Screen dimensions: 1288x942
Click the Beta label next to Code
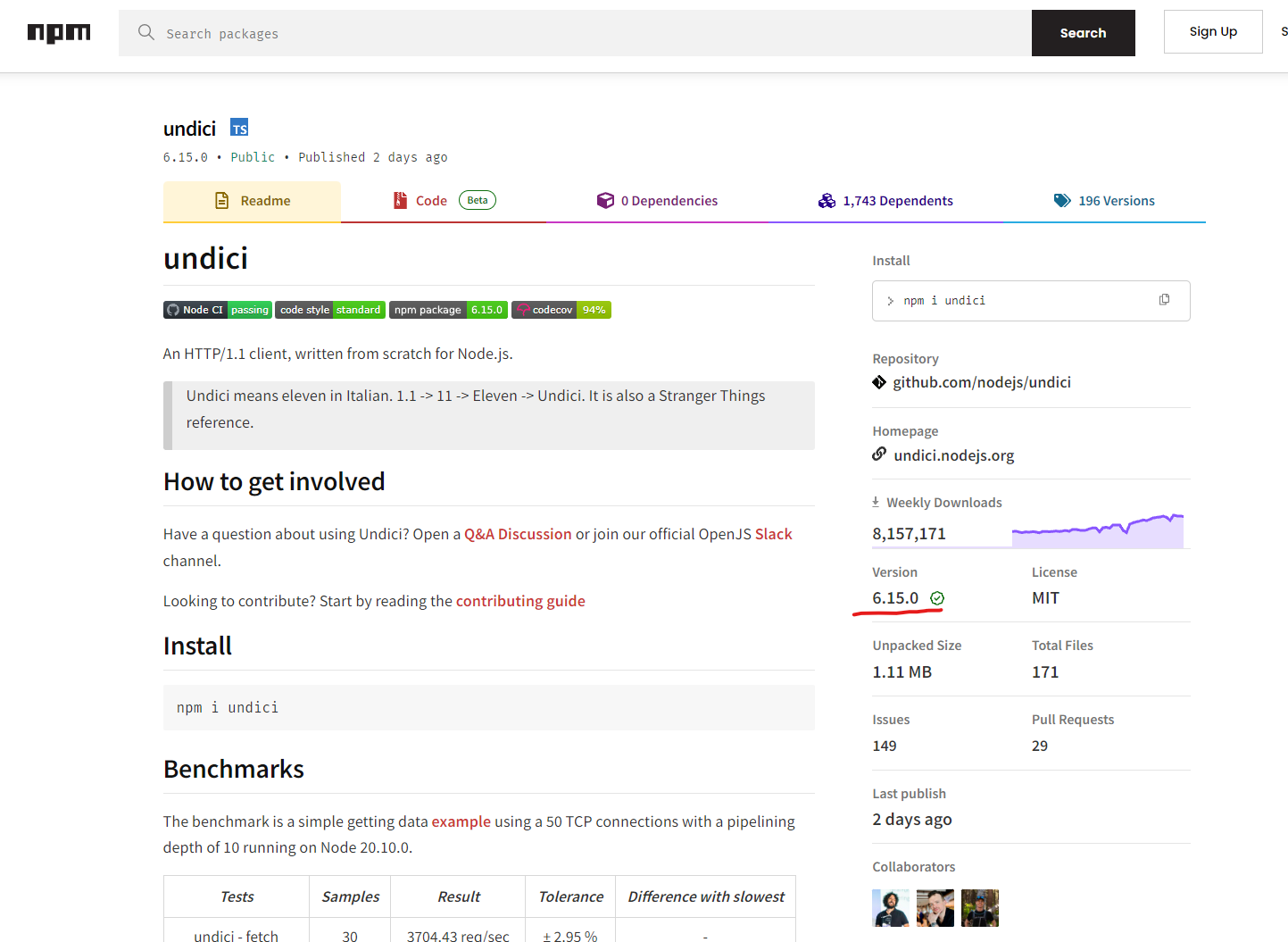478,200
